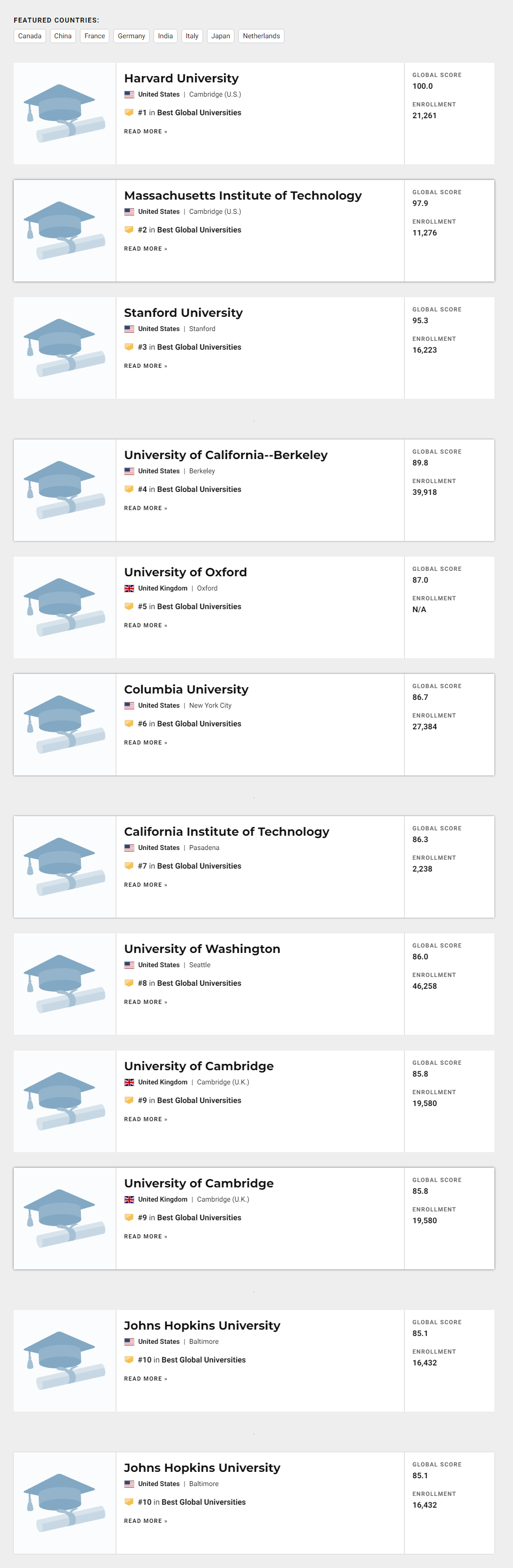Click Read More under University of Washington
Screen dimensions: 513x1568
click(146, 1002)
